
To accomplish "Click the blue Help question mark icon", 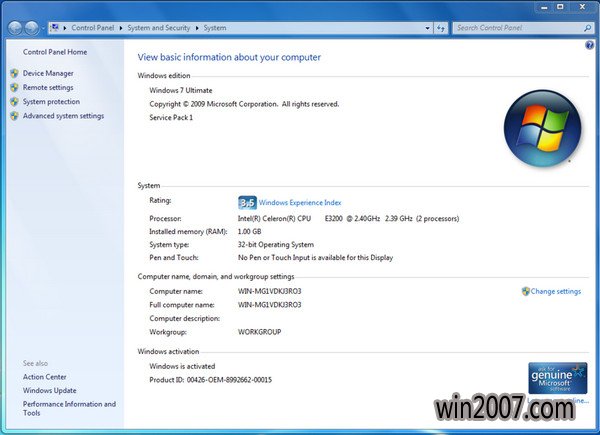I will click(x=590, y=46).
